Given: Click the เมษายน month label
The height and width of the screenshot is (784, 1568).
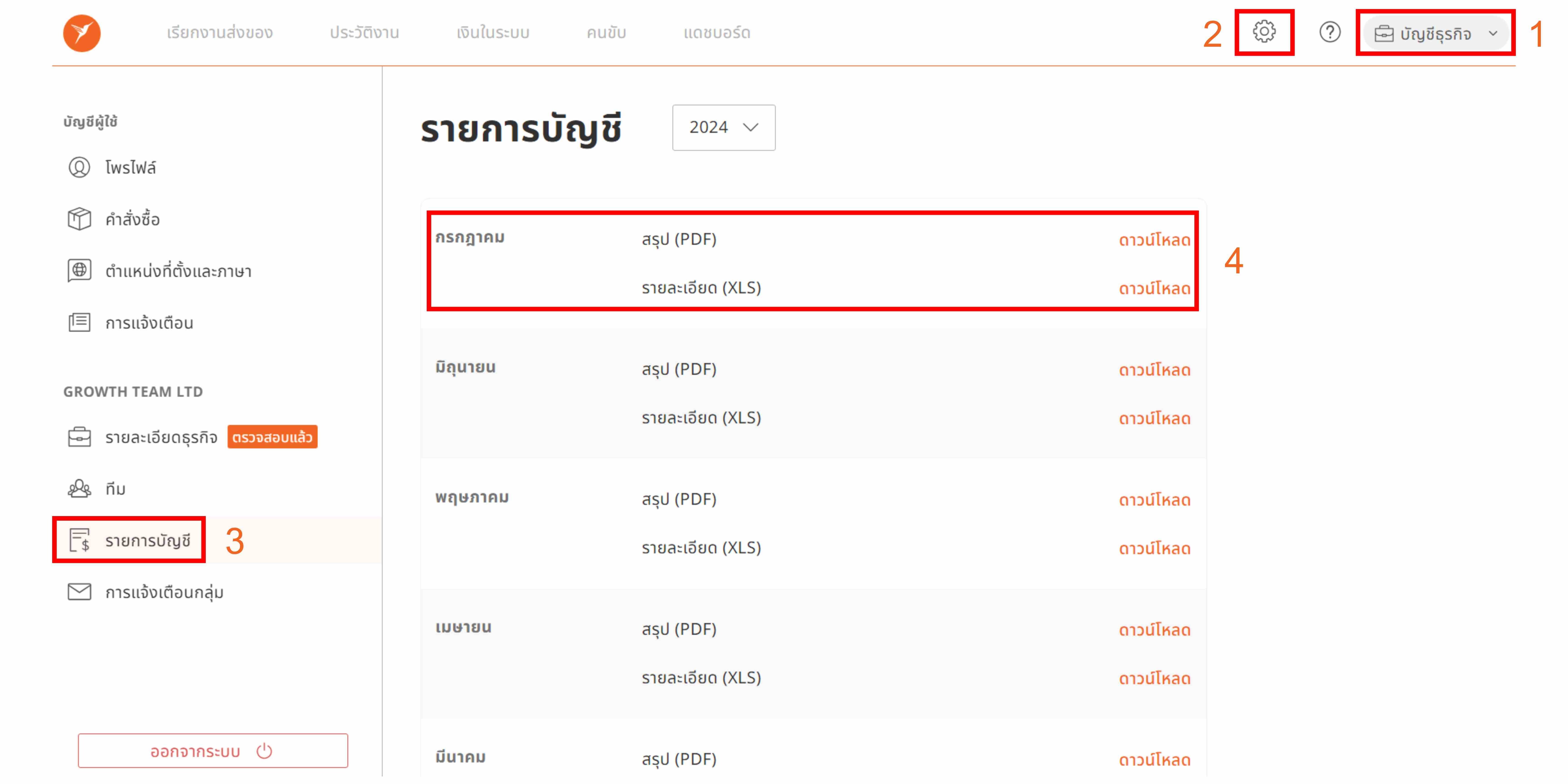Looking at the screenshot, I should pyautogui.click(x=463, y=627).
